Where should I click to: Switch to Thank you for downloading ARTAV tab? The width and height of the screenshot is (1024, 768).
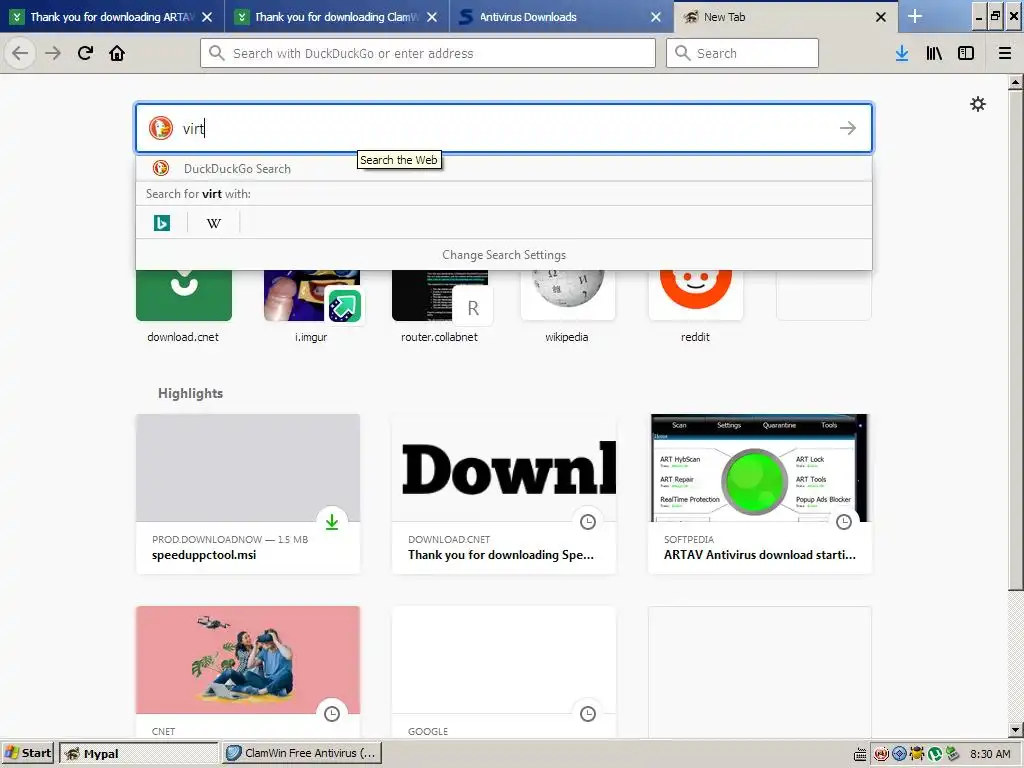112,16
